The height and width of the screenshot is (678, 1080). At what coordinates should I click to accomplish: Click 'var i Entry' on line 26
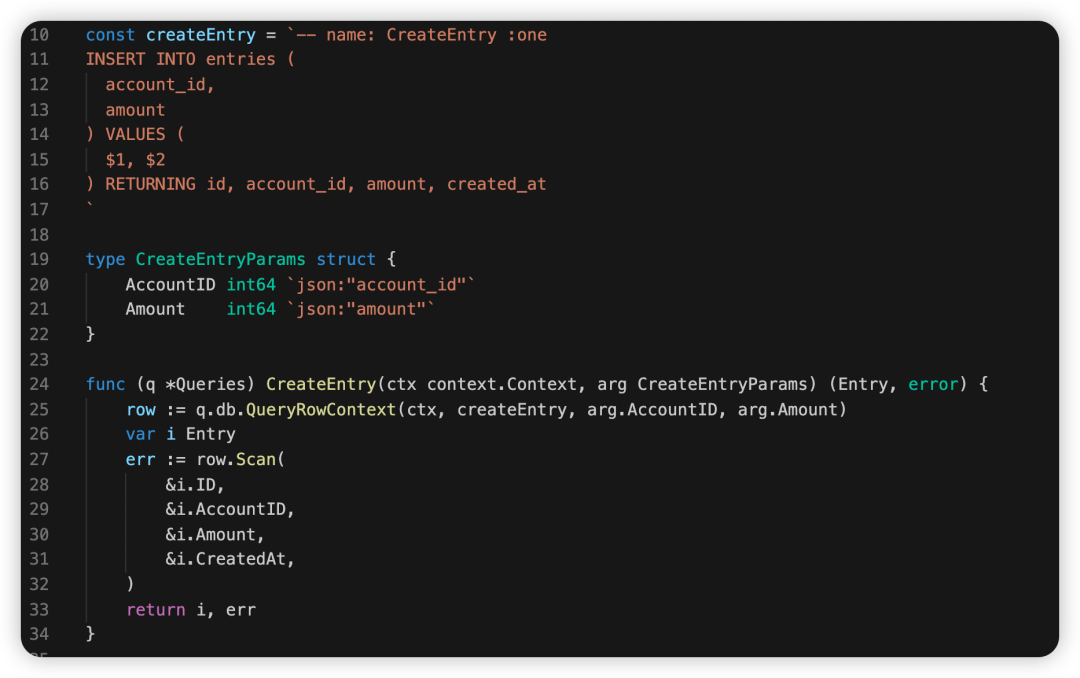coord(180,434)
